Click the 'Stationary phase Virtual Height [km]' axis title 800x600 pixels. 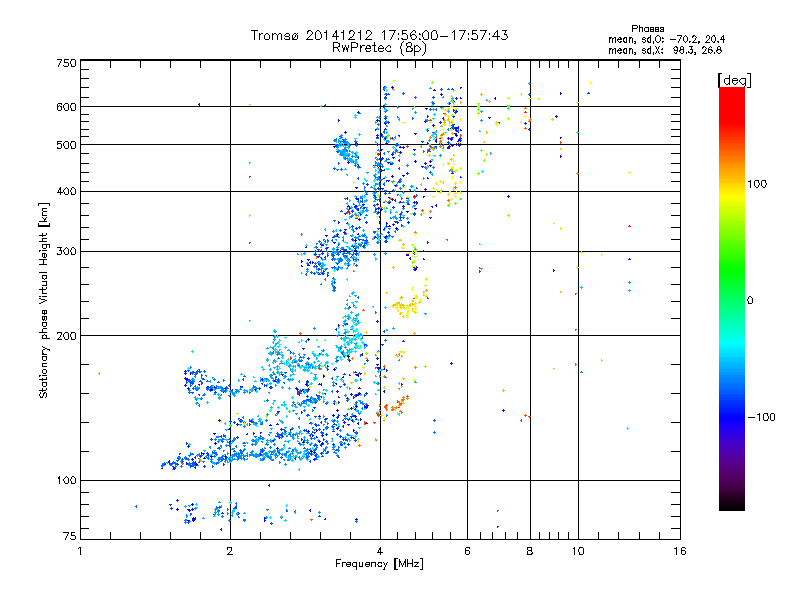pyautogui.click(x=44, y=300)
